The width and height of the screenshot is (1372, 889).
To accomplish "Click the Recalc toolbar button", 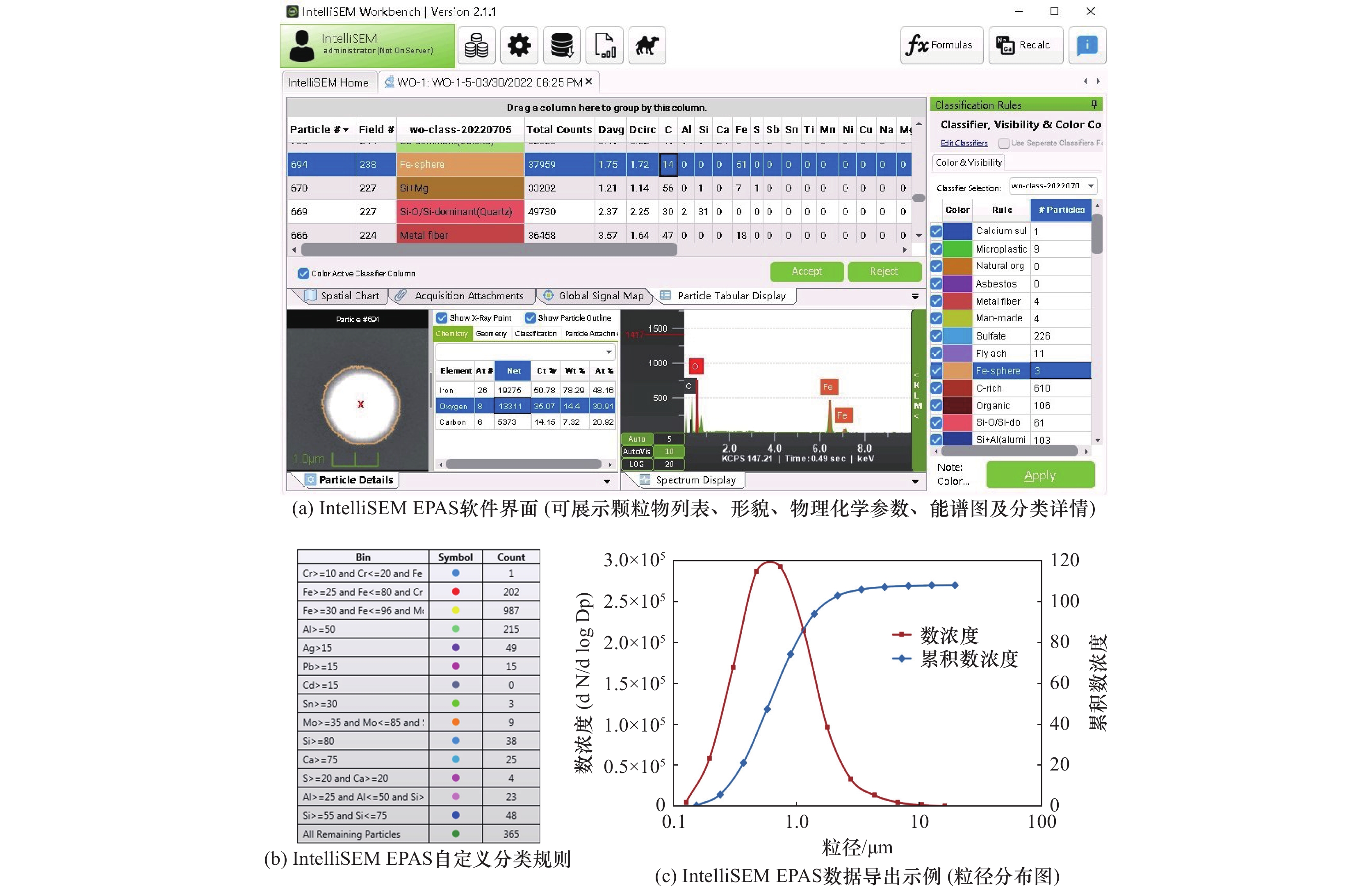I will pos(1026,45).
